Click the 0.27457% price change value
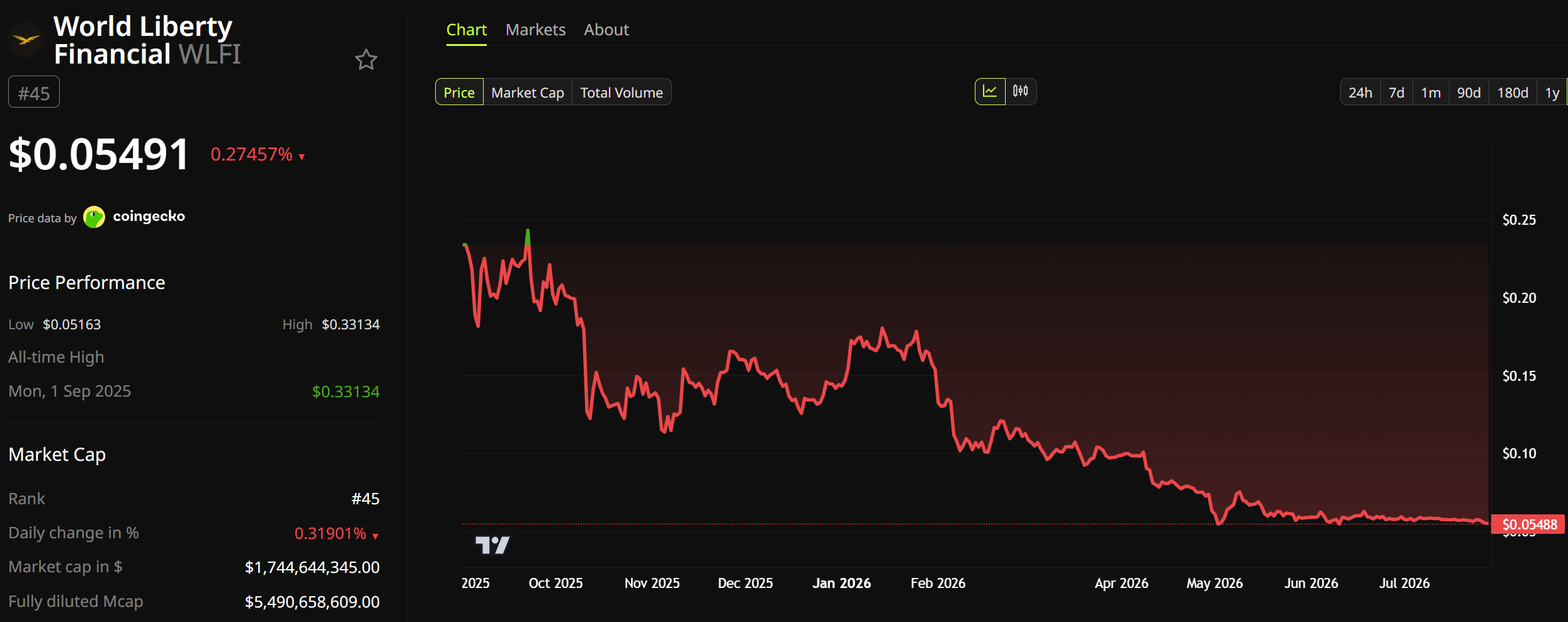 [x=252, y=154]
